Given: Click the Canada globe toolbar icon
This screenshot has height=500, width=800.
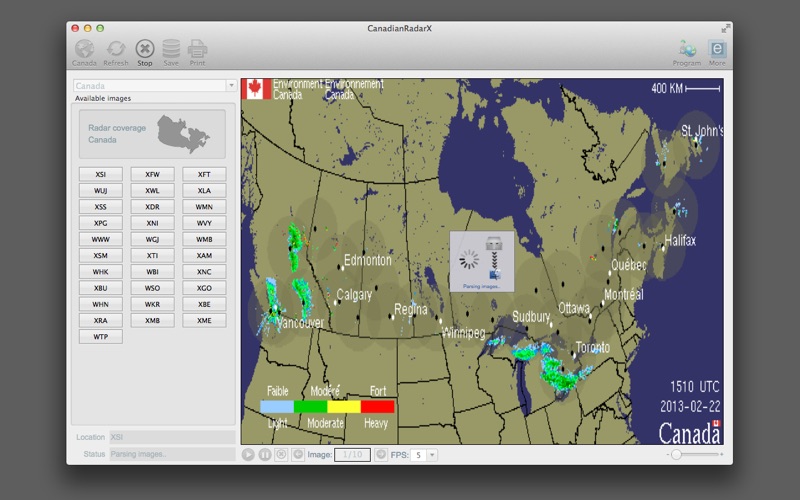Looking at the screenshot, I should click(x=85, y=48).
